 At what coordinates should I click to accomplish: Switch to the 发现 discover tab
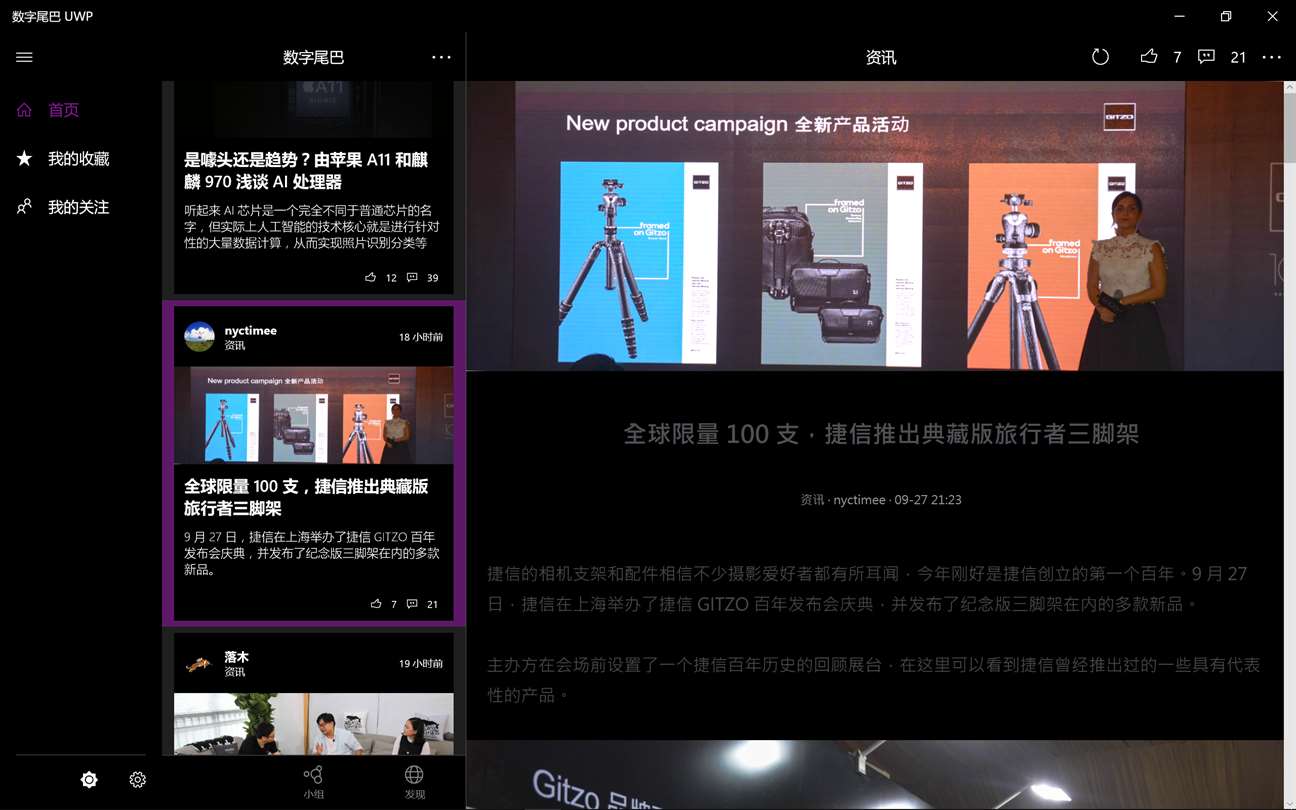click(x=414, y=783)
